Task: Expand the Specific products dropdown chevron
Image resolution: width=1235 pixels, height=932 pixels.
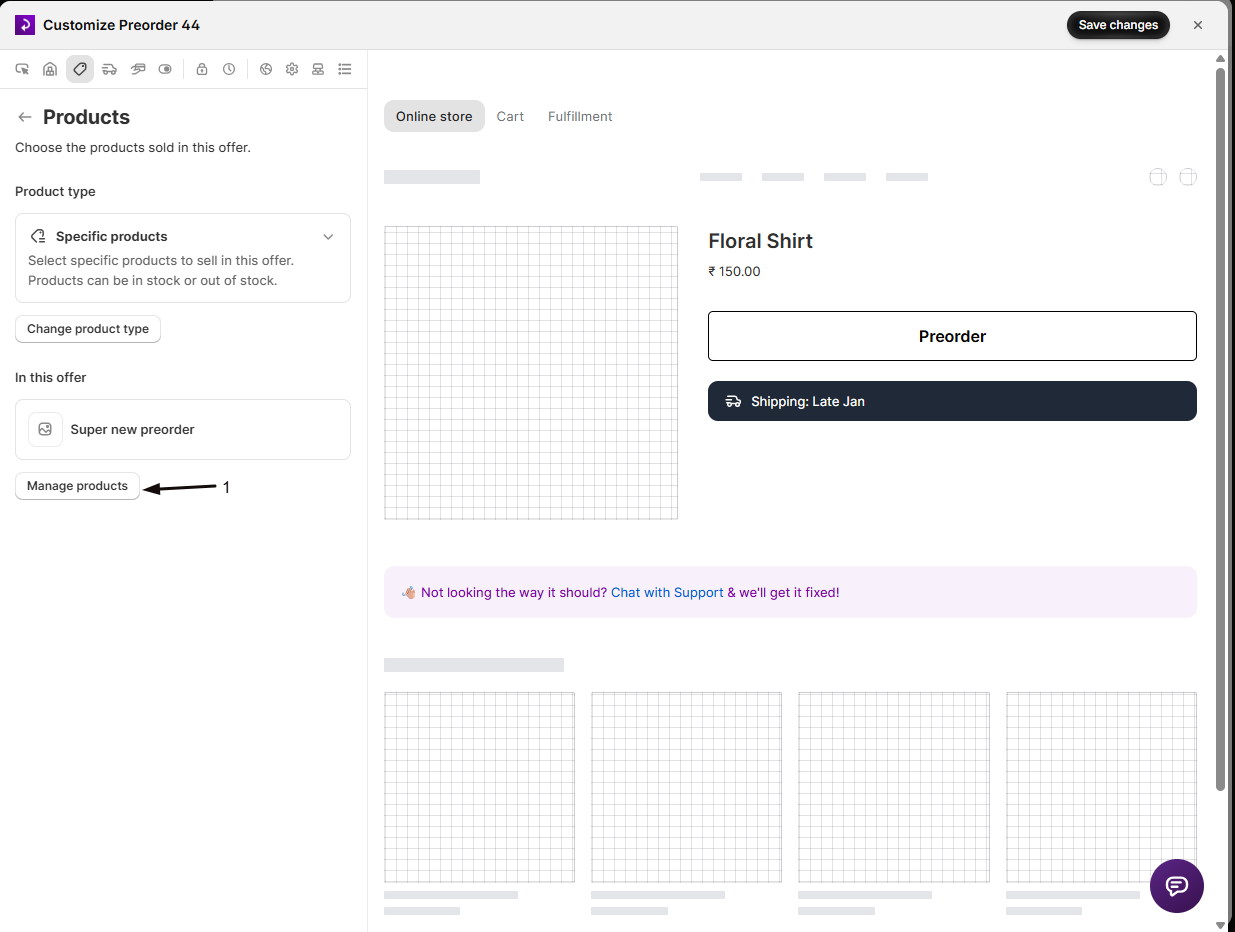Action: point(328,237)
